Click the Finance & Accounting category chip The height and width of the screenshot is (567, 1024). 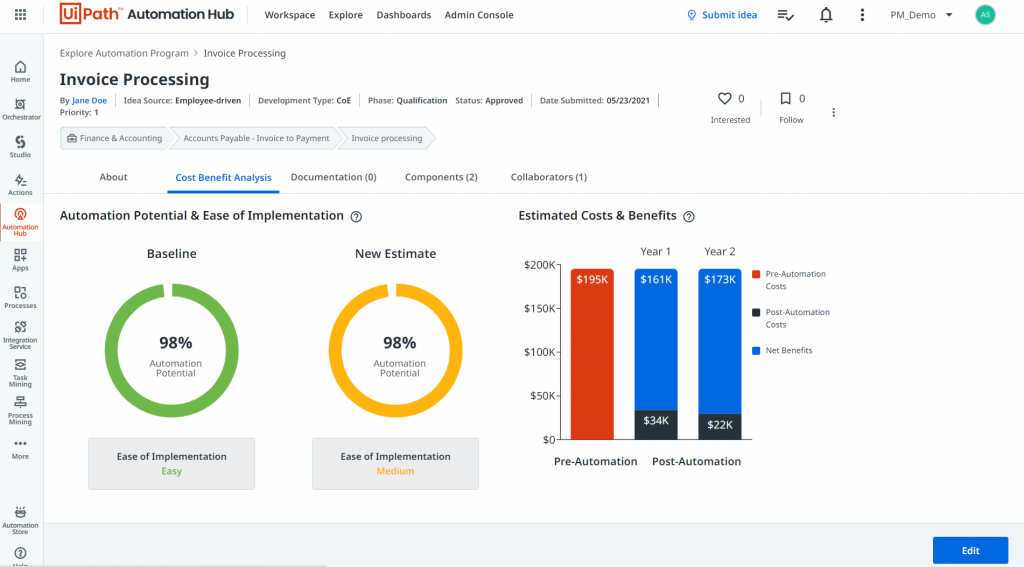[114, 138]
